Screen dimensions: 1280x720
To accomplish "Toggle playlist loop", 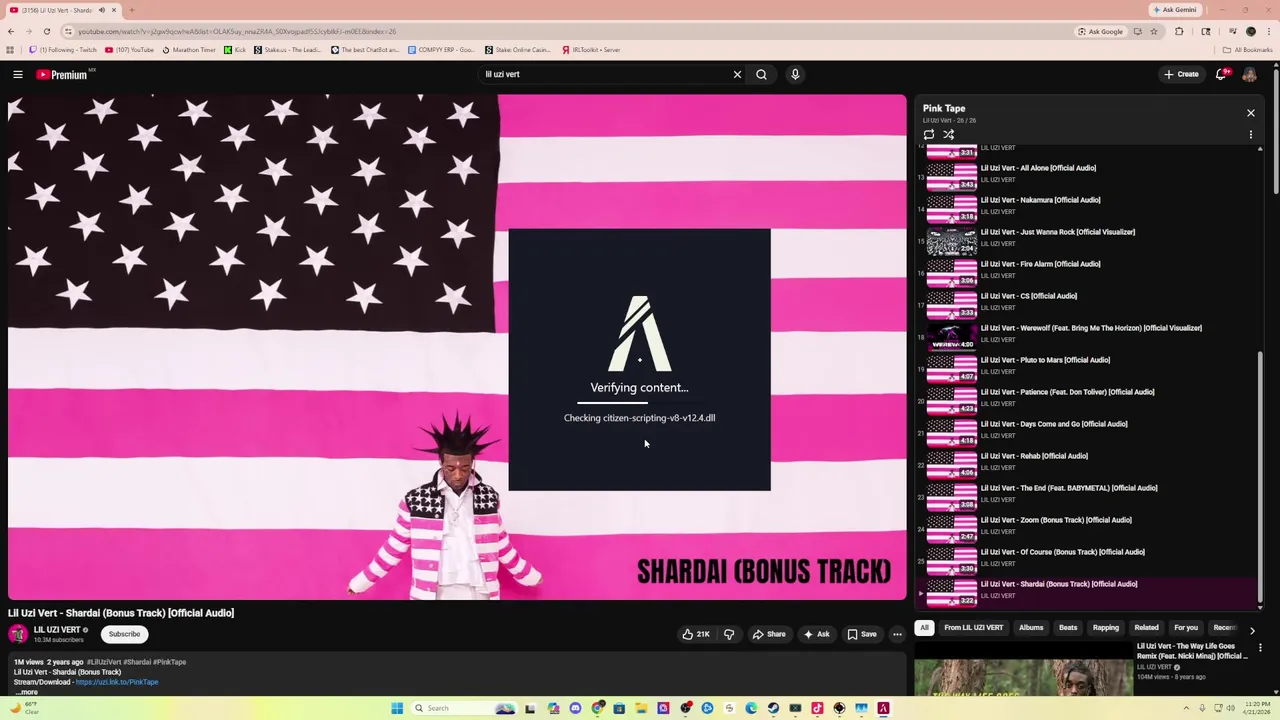I will pos(929,134).
